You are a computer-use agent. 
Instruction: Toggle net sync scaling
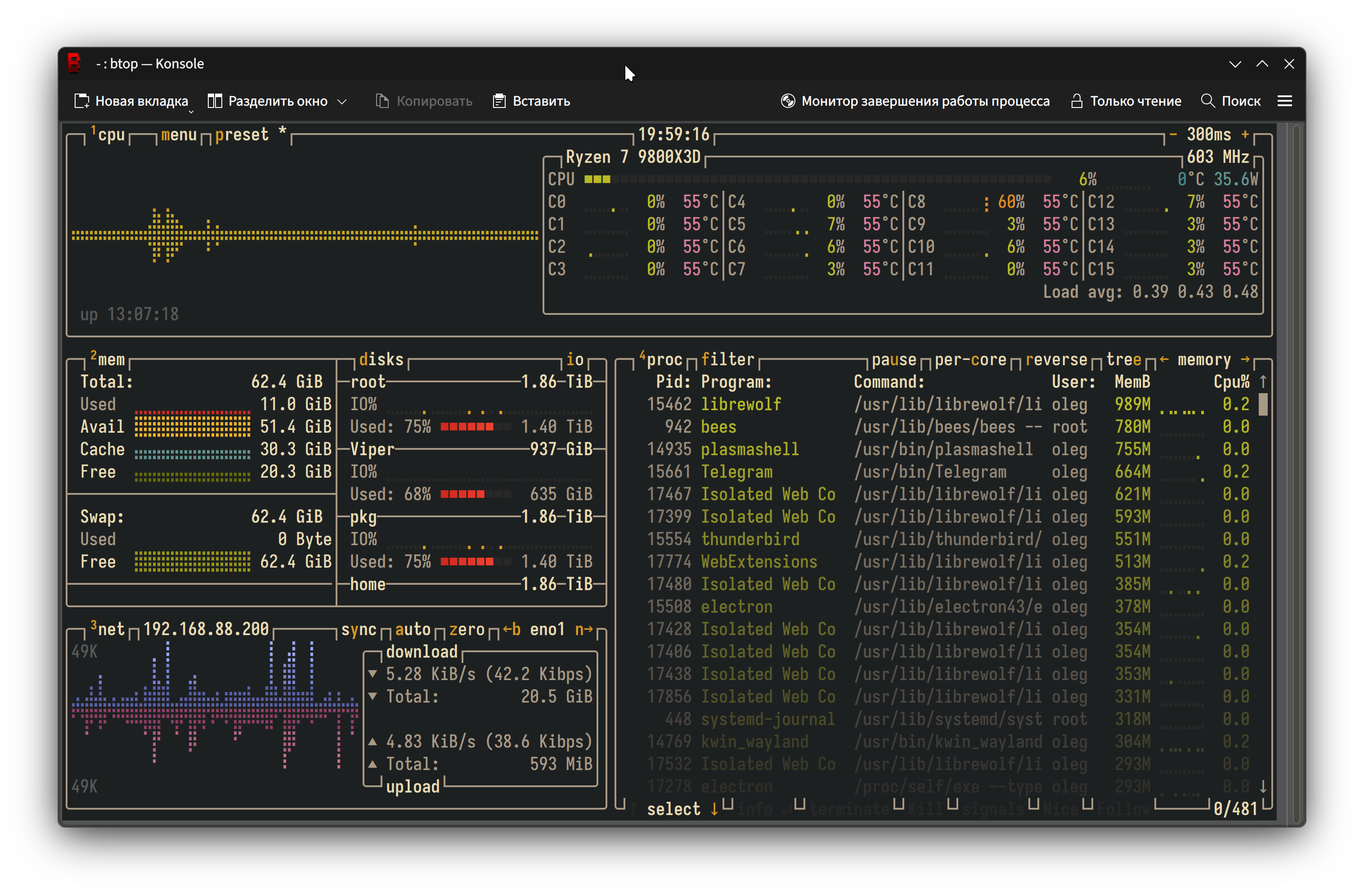(359, 630)
